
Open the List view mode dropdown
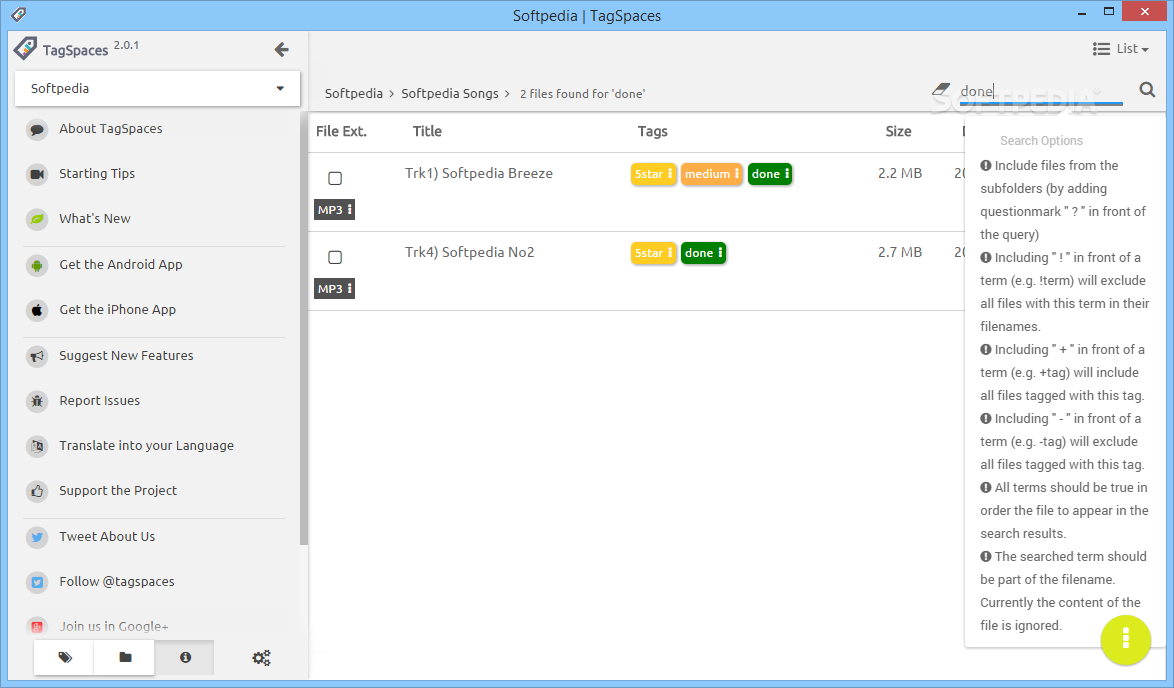point(1121,49)
